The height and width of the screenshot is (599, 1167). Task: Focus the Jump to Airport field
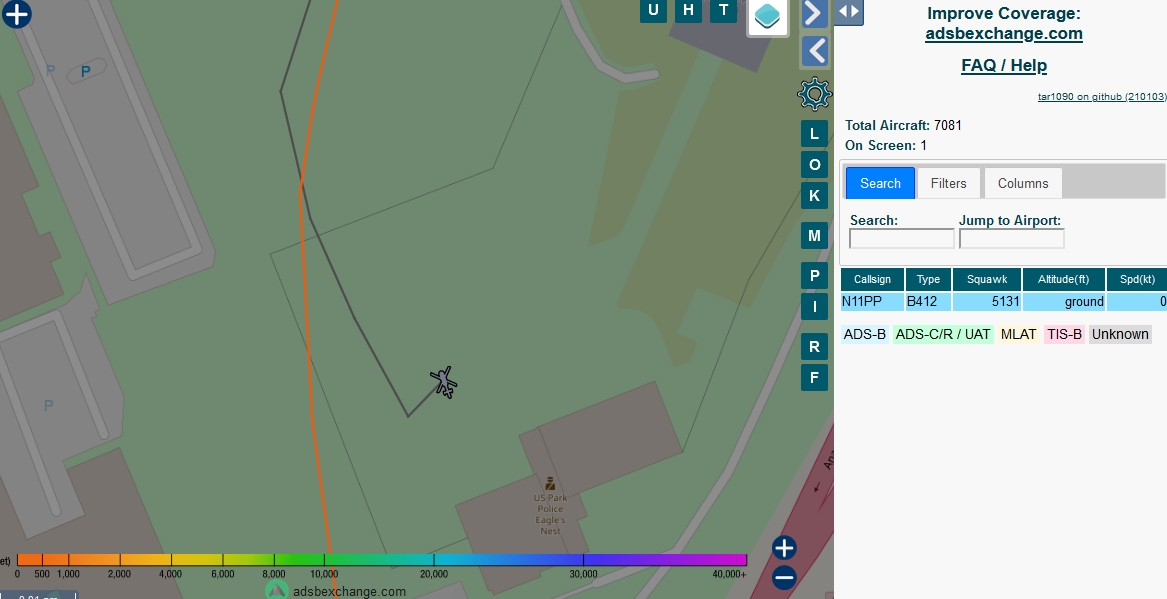click(x=1011, y=238)
